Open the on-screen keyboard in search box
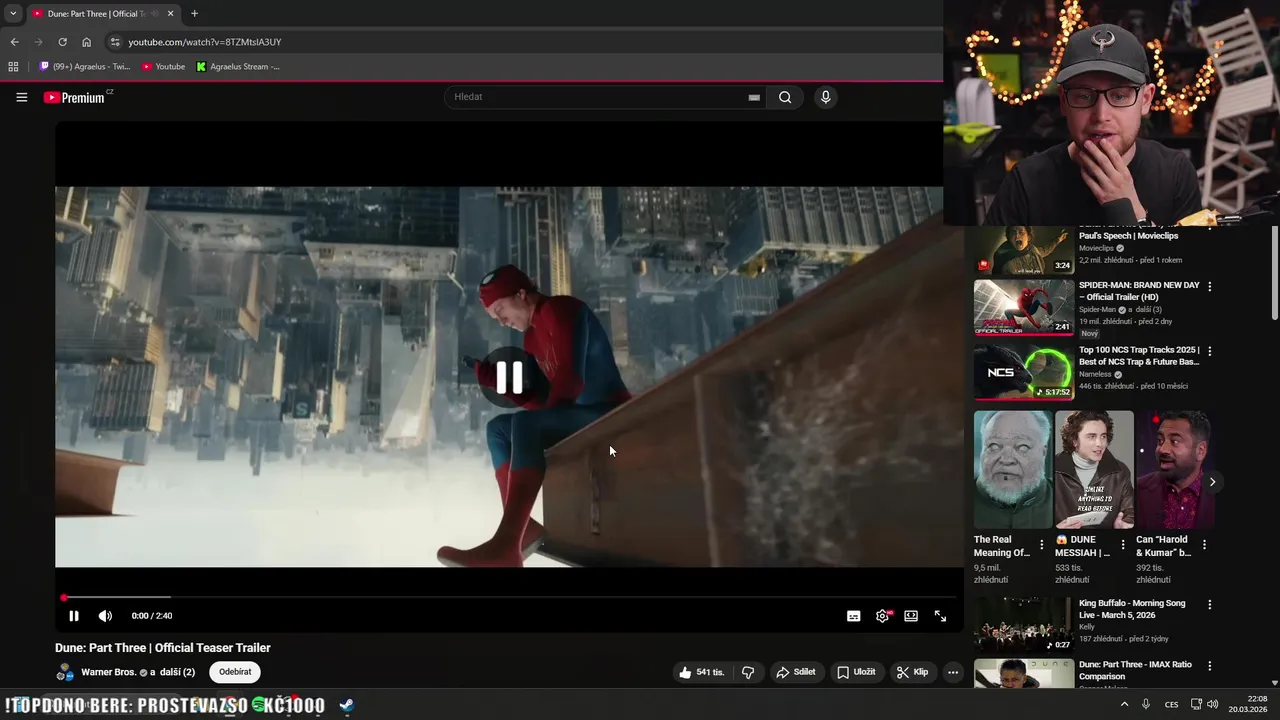This screenshot has height=720, width=1280. (754, 97)
